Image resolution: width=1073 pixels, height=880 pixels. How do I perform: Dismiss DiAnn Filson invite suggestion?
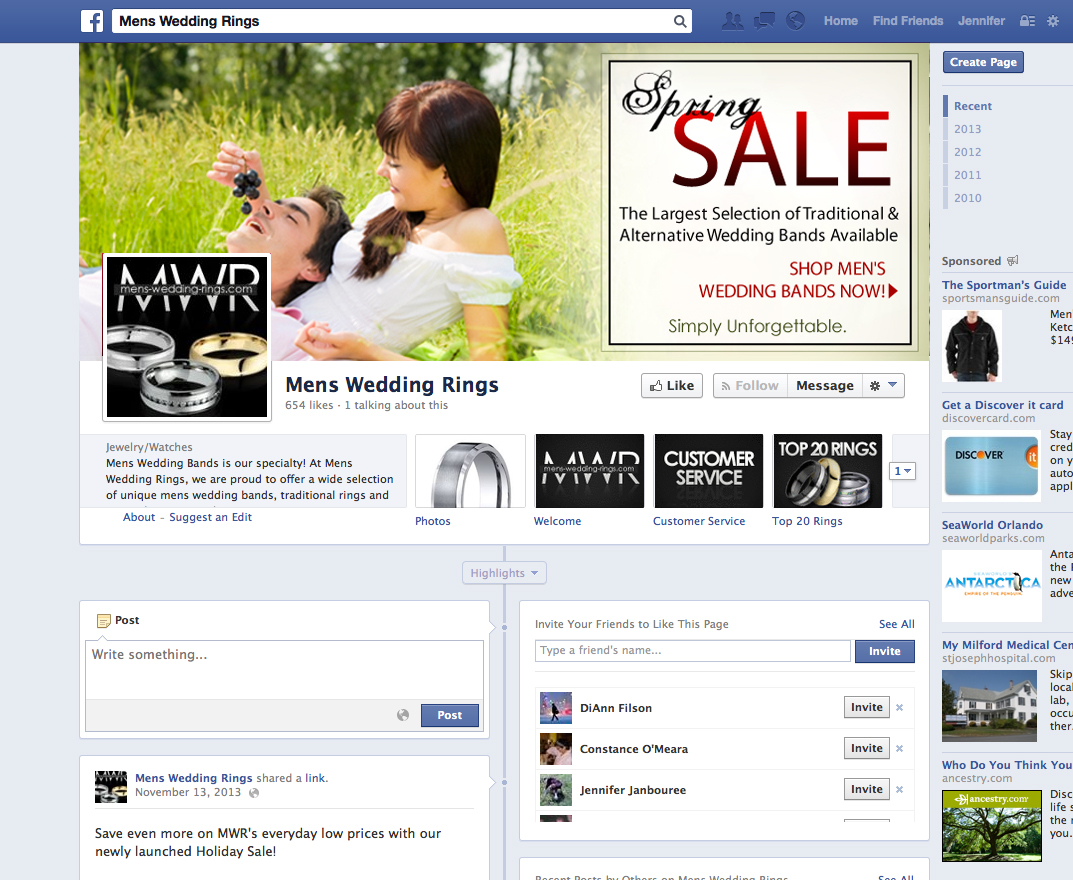900,708
